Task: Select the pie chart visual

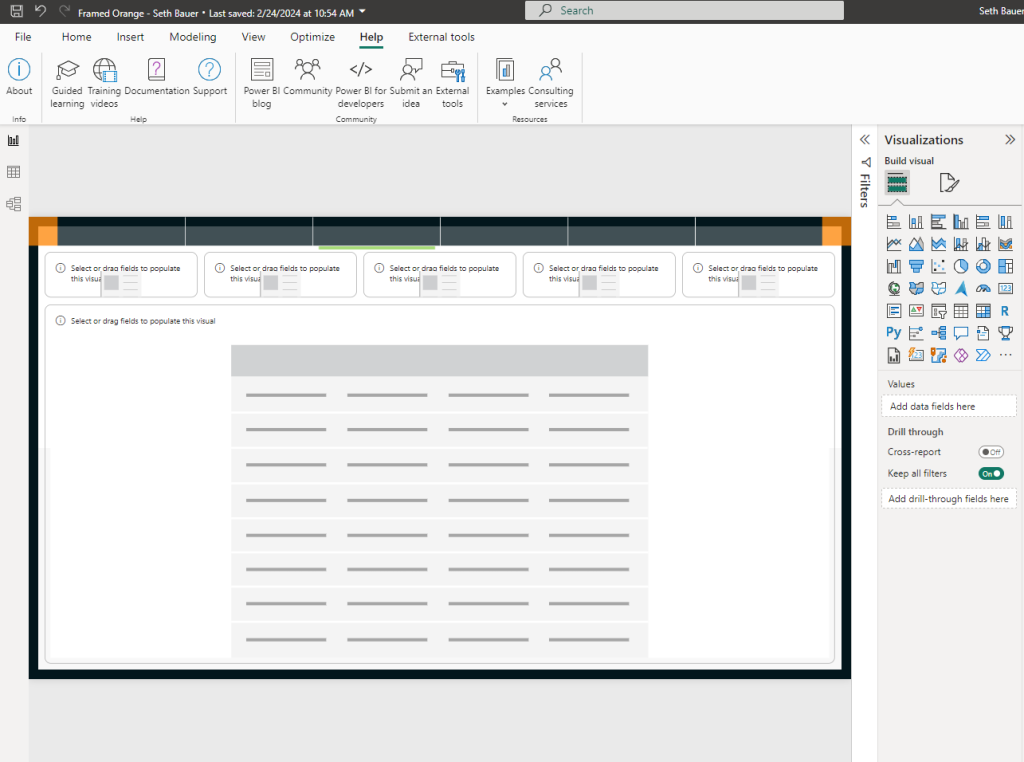Action: point(961,266)
